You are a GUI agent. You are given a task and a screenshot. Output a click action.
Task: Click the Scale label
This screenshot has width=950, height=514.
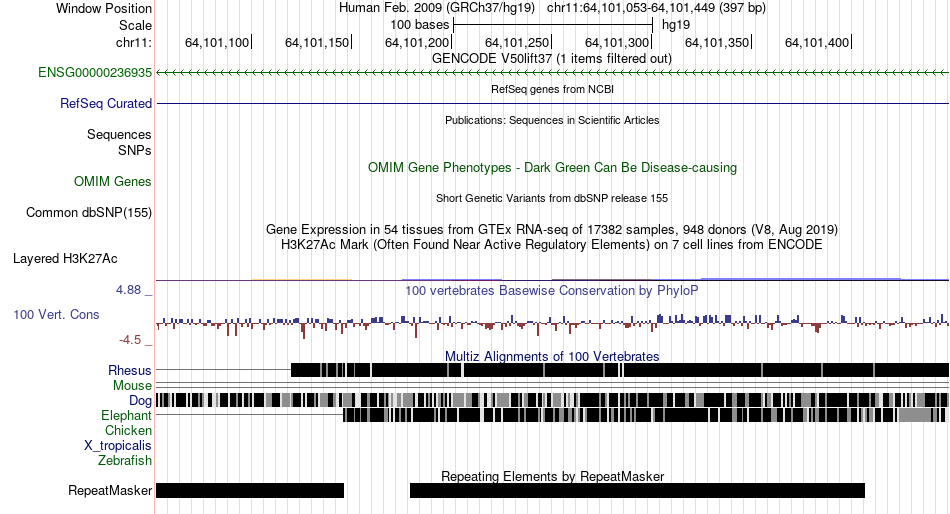[x=136, y=25]
